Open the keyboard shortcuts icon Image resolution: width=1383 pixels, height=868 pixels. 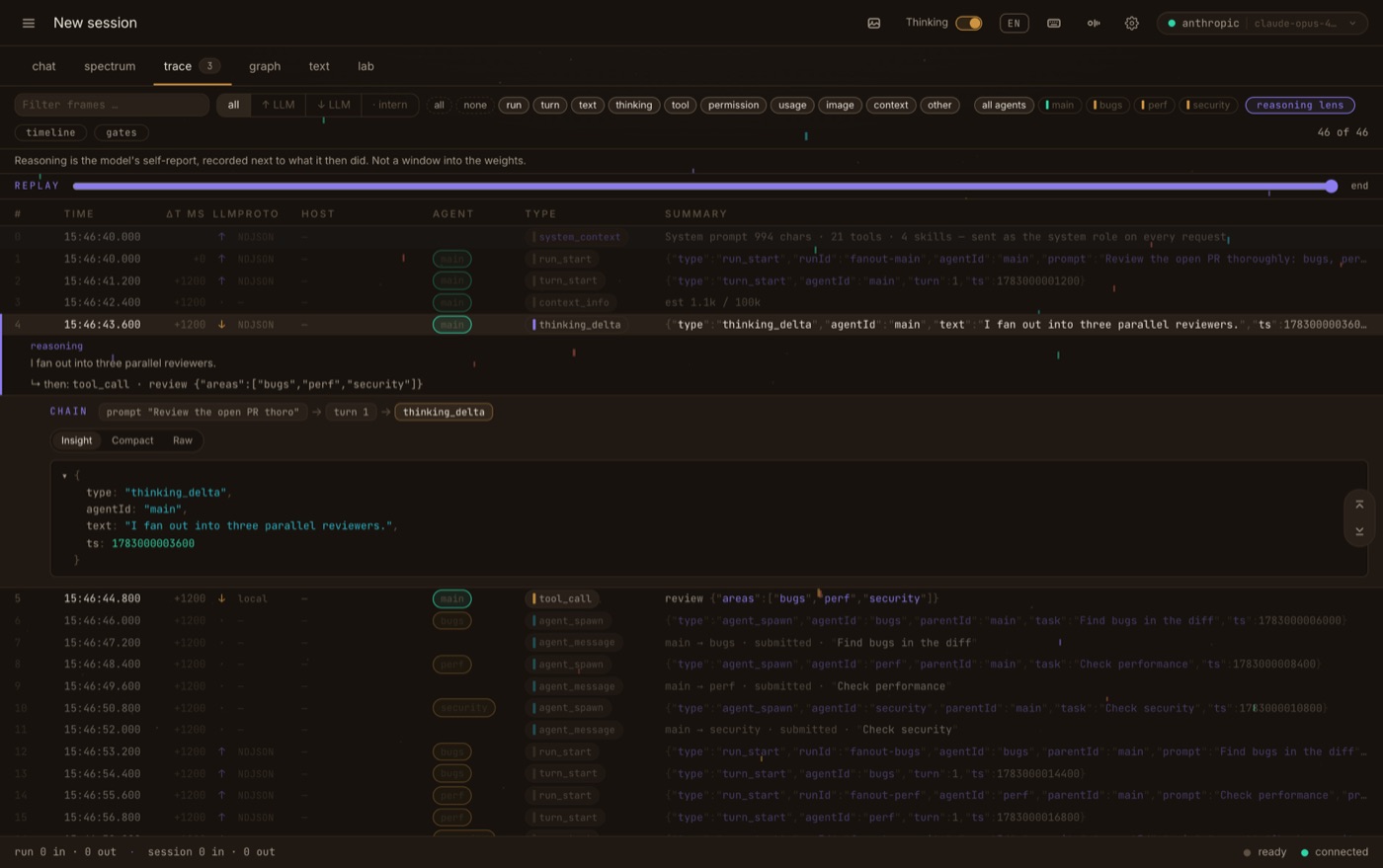click(1054, 23)
